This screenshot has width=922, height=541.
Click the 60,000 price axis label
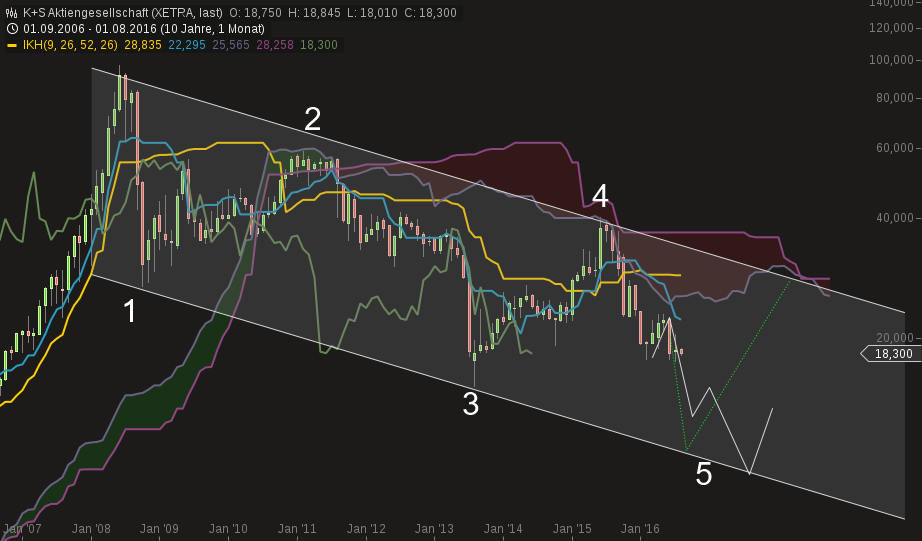tap(895, 148)
